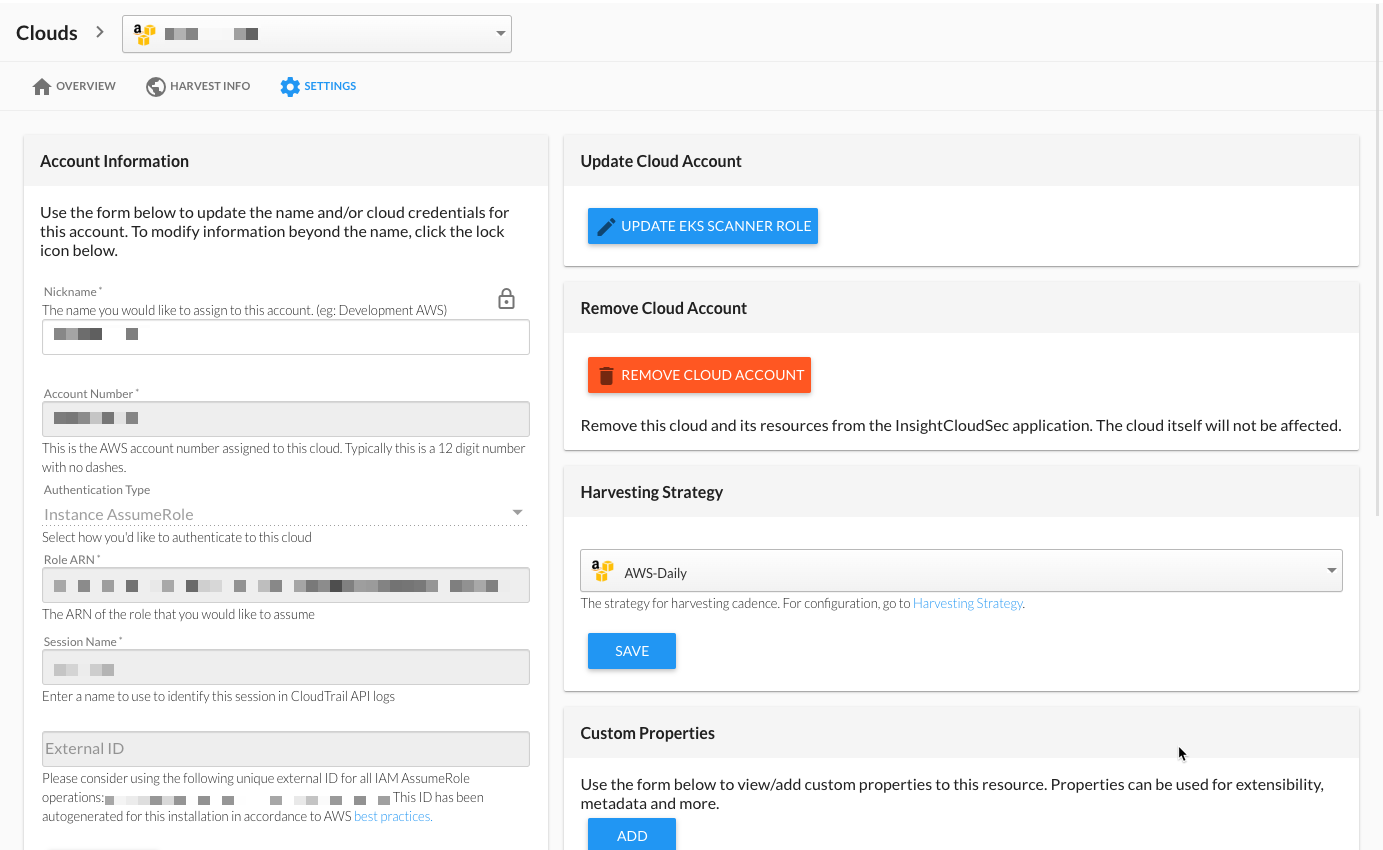Click the Custom Properties heading

648,733
